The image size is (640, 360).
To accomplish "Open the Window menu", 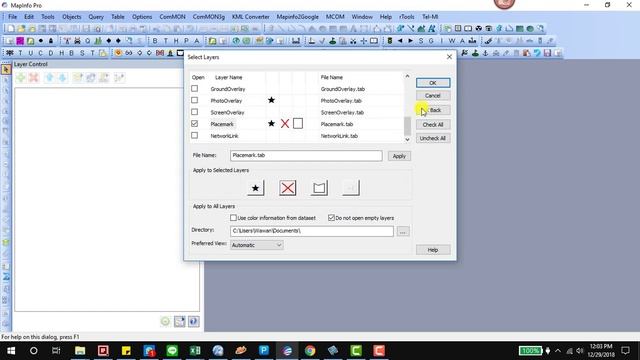I will click(x=362, y=17).
